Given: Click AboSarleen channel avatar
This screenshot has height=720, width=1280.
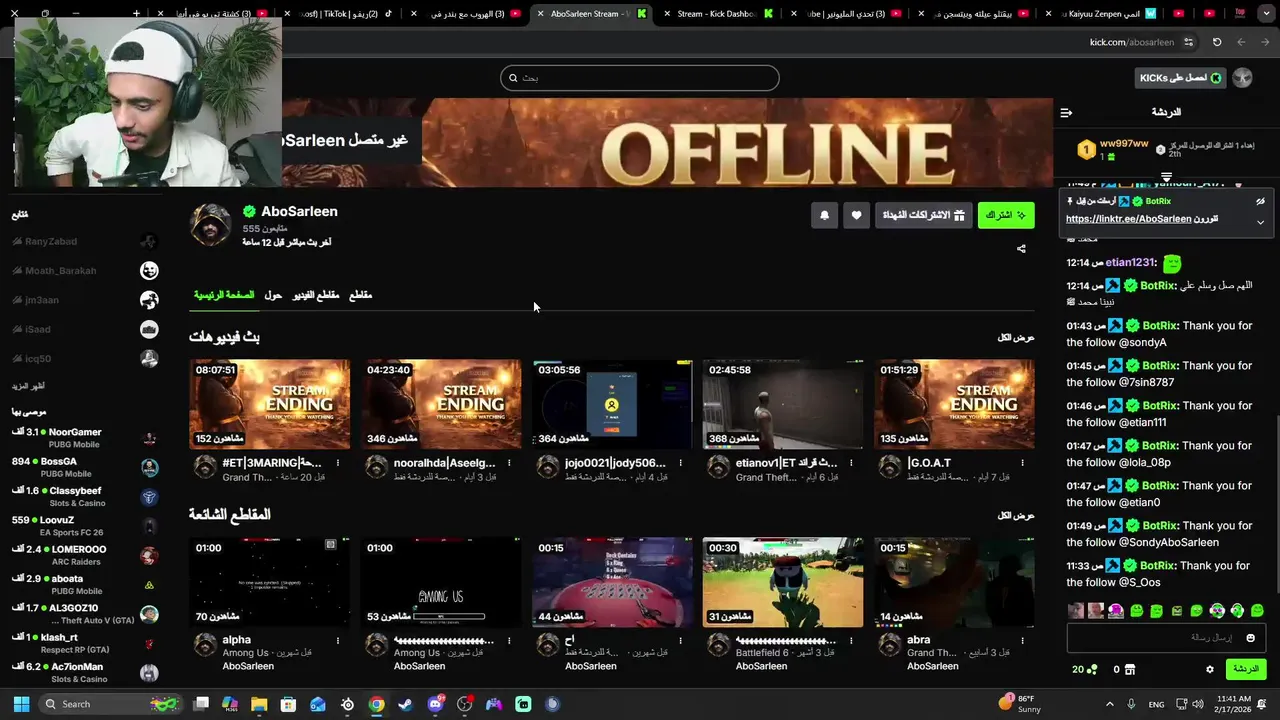Looking at the screenshot, I should coord(211,225).
